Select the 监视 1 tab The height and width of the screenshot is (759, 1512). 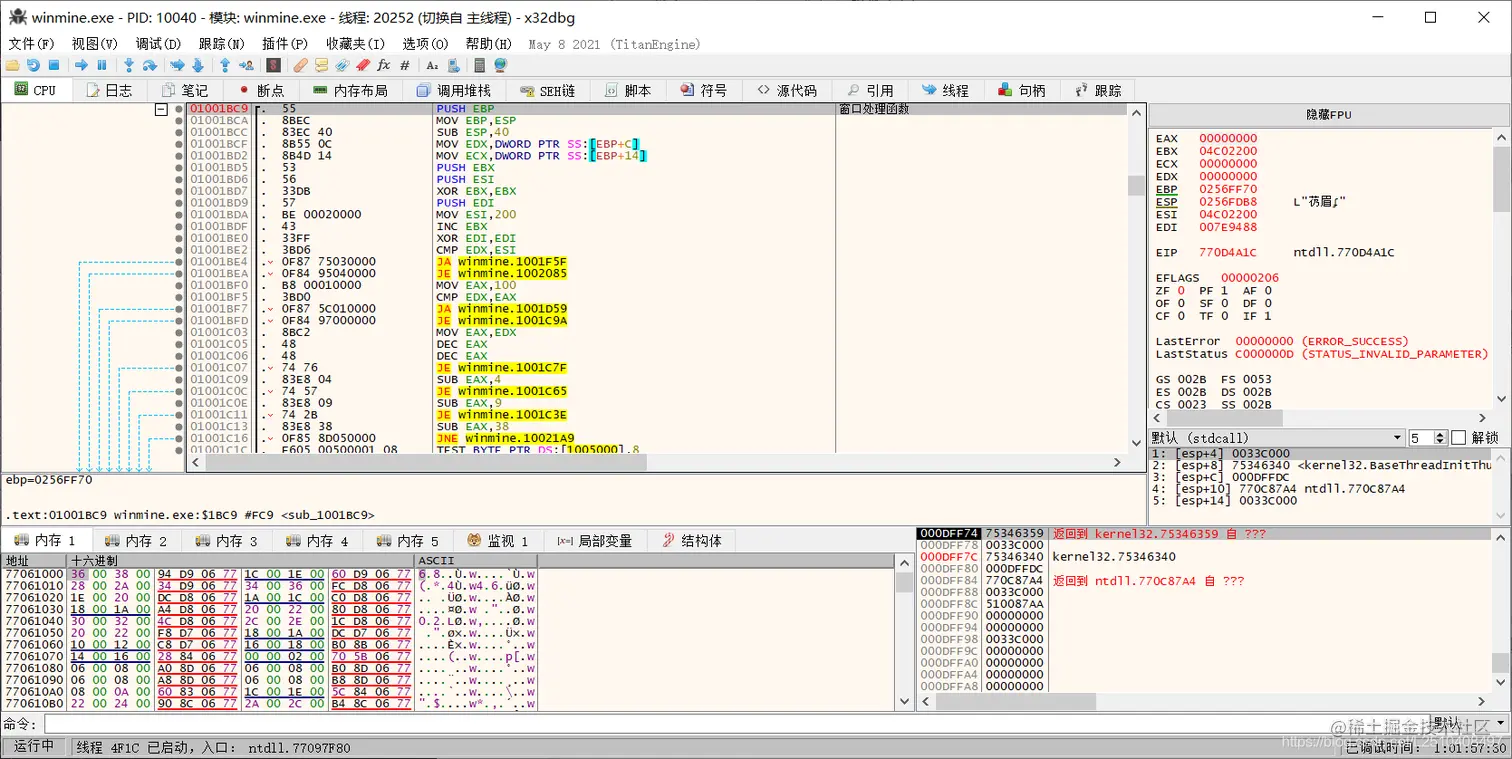(x=497, y=540)
